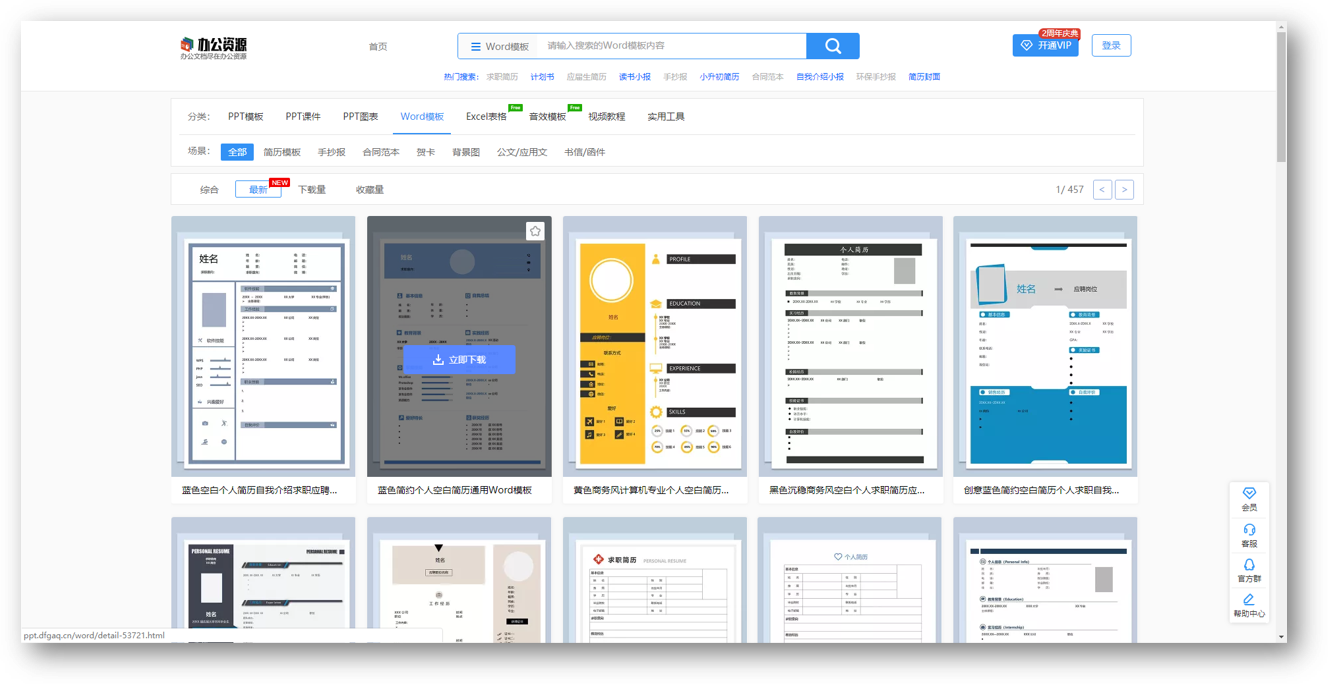Switch to the 音效模板 category tab
This screenshot has height=684, width=1328.
click(x=547, y=117)
